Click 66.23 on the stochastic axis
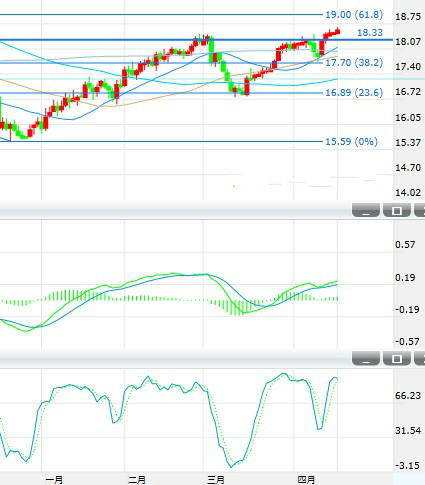 coord(408,396)
